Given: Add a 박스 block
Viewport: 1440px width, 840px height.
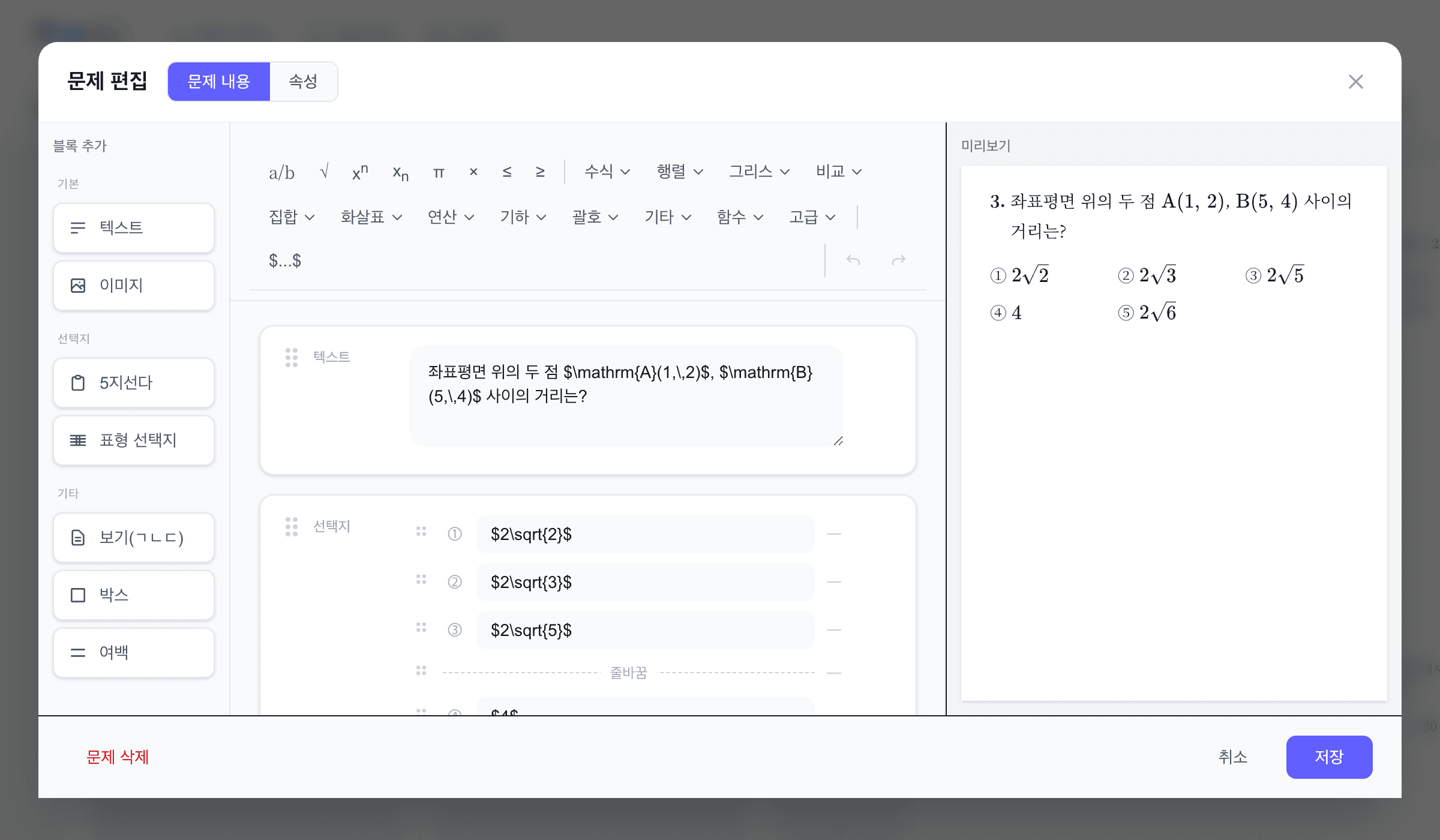Looking at the screenshot, I should [x=134, y=595].
